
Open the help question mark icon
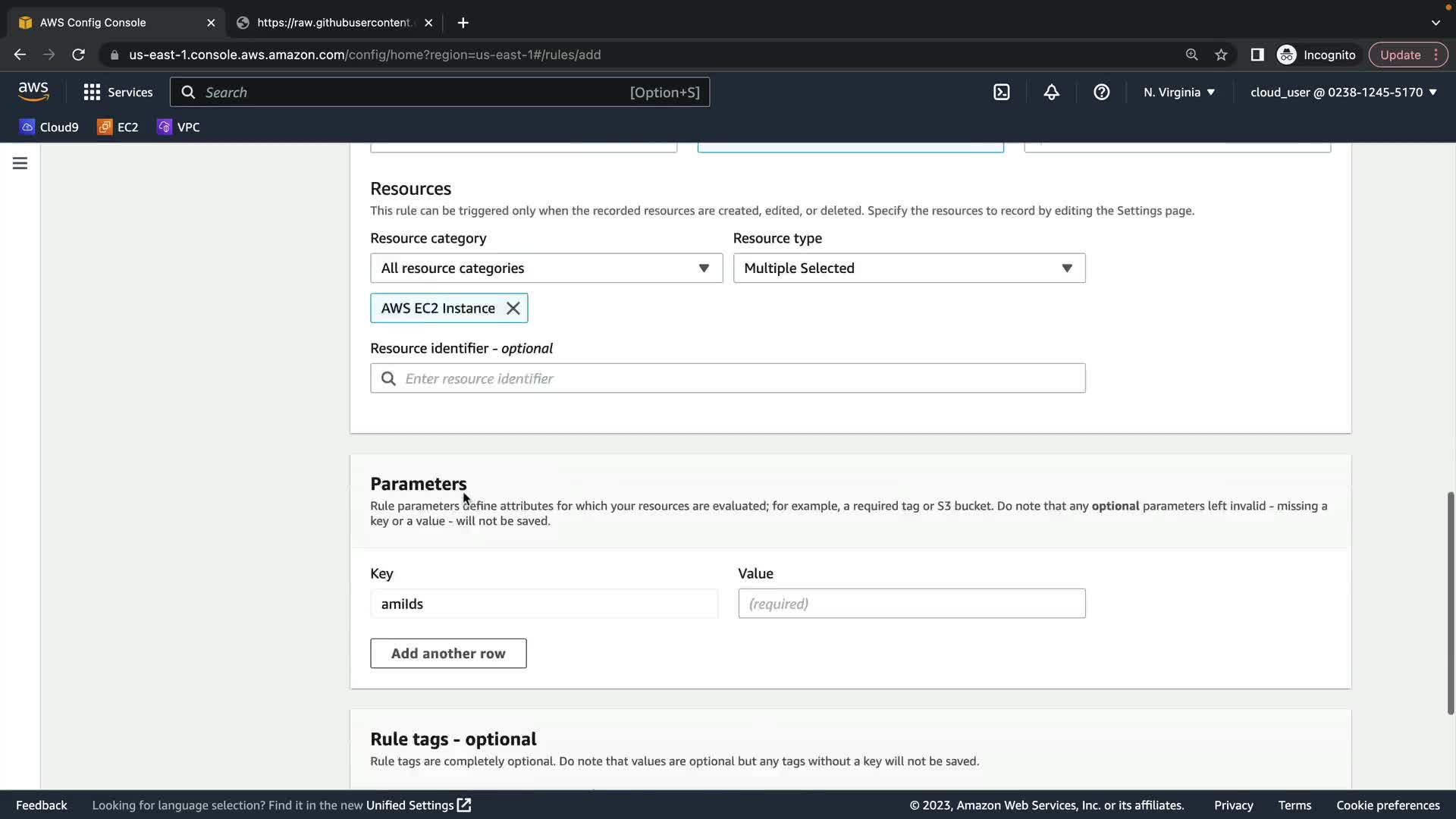[x=1101, y=93]
